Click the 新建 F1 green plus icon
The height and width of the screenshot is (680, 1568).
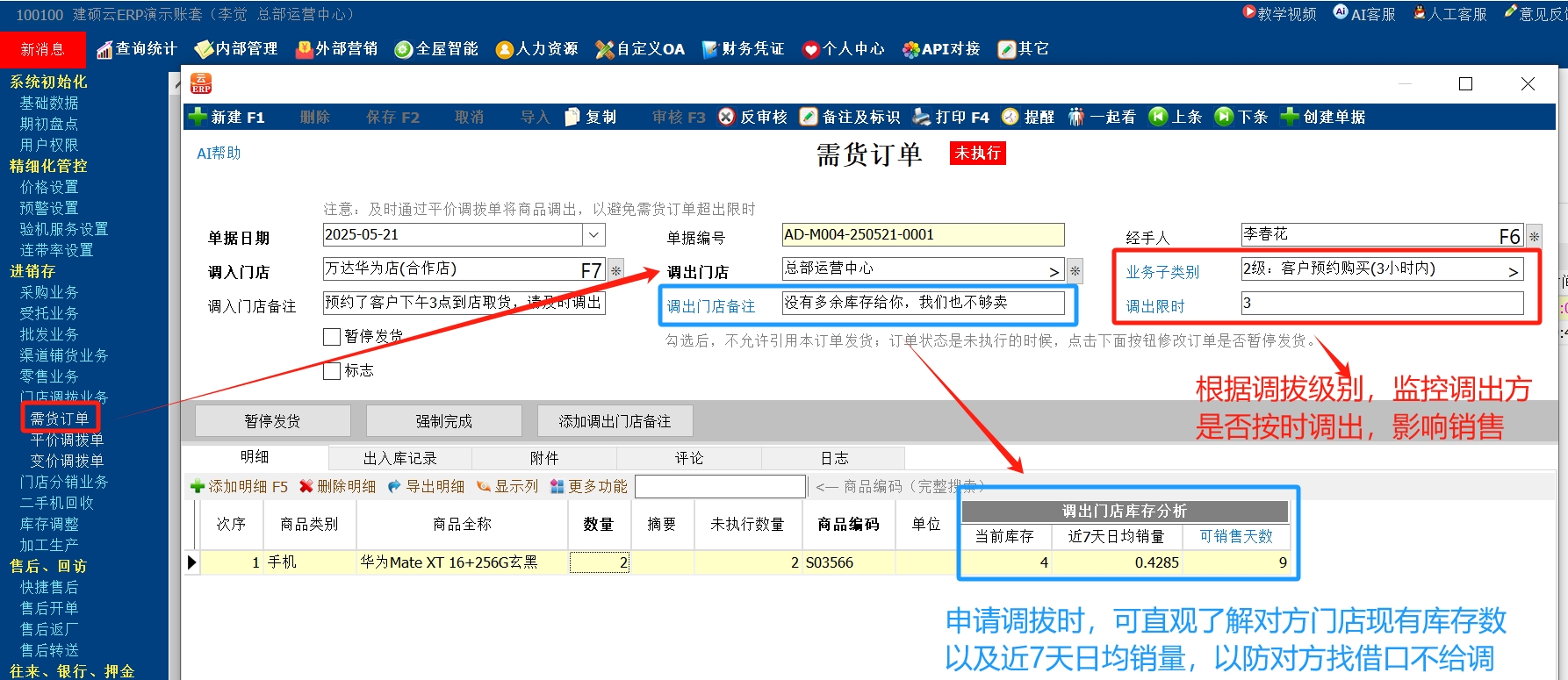(198, 117)
